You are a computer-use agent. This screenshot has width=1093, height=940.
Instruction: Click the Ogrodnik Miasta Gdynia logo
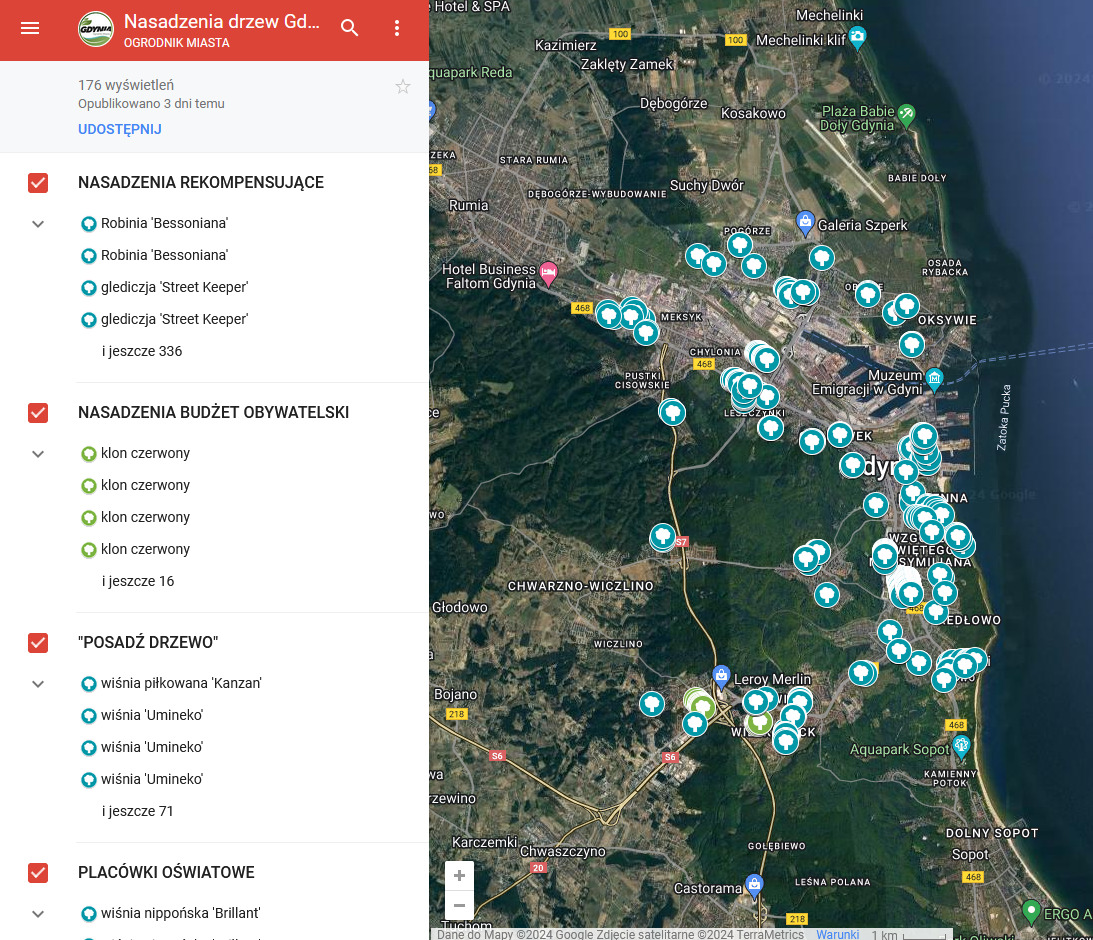pos(94,29)
